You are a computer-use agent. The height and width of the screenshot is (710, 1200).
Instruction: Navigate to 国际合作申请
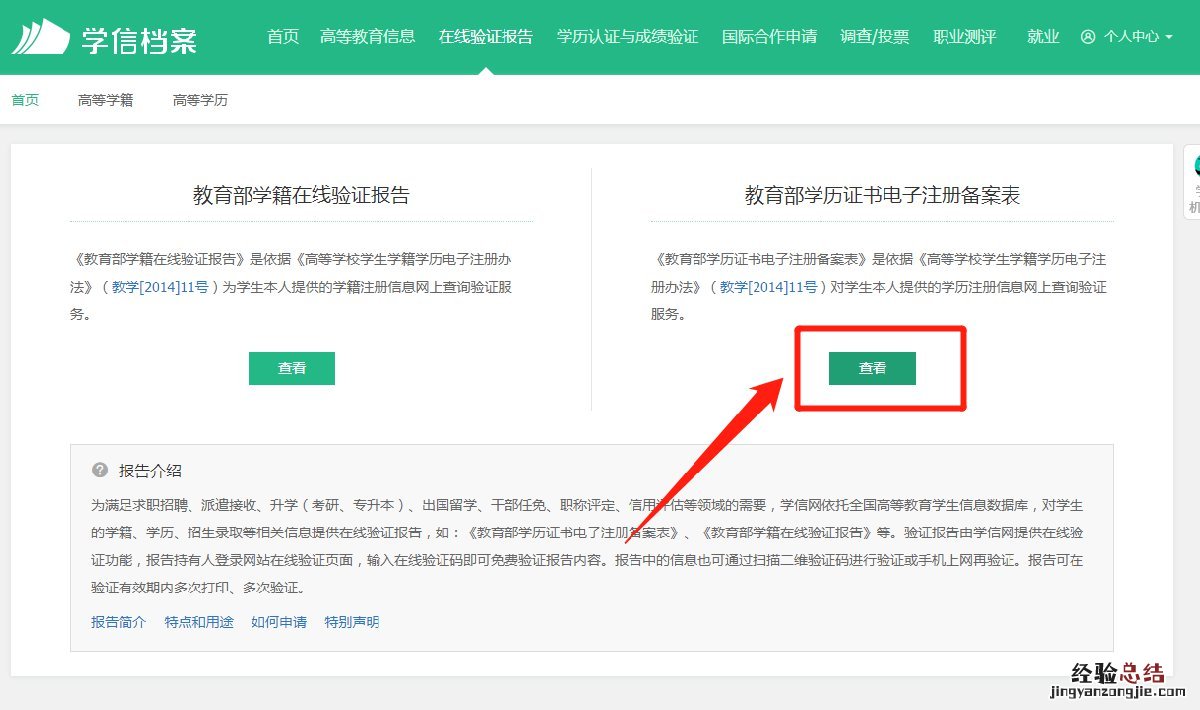(769, 37)
